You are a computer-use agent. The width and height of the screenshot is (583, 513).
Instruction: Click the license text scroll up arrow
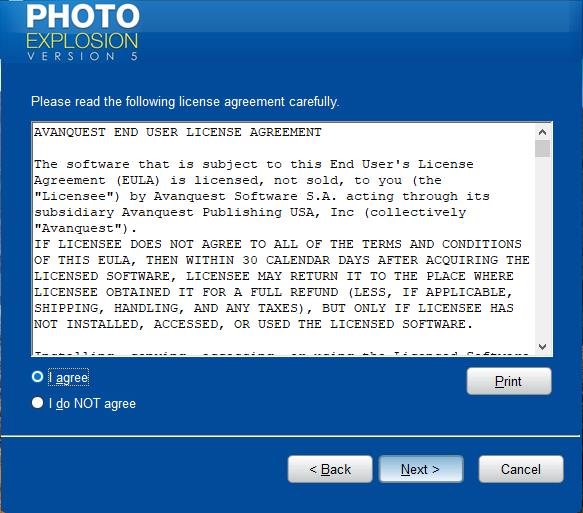click(x=542, y=132)
